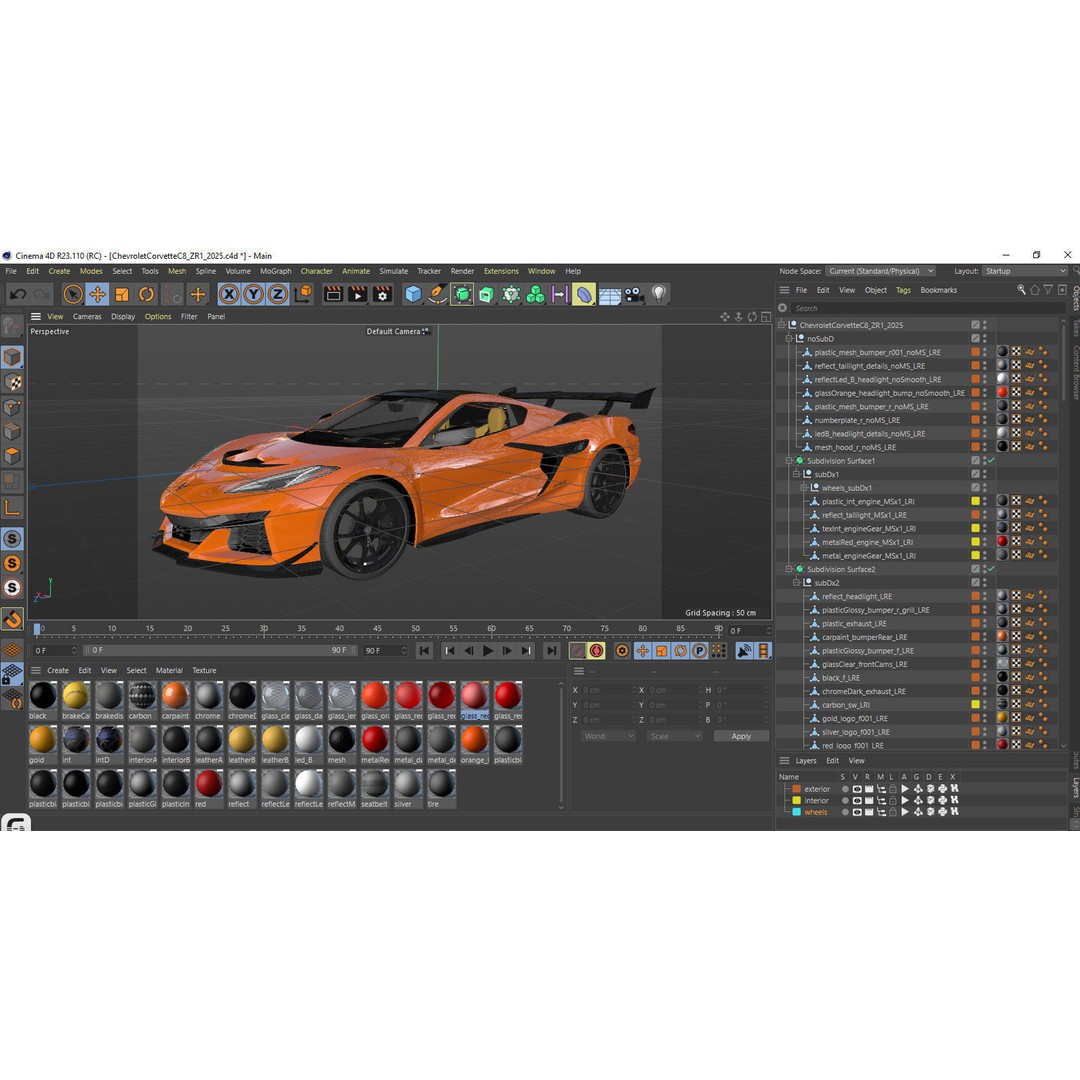Click the Light bulb icon

point(658,295)
